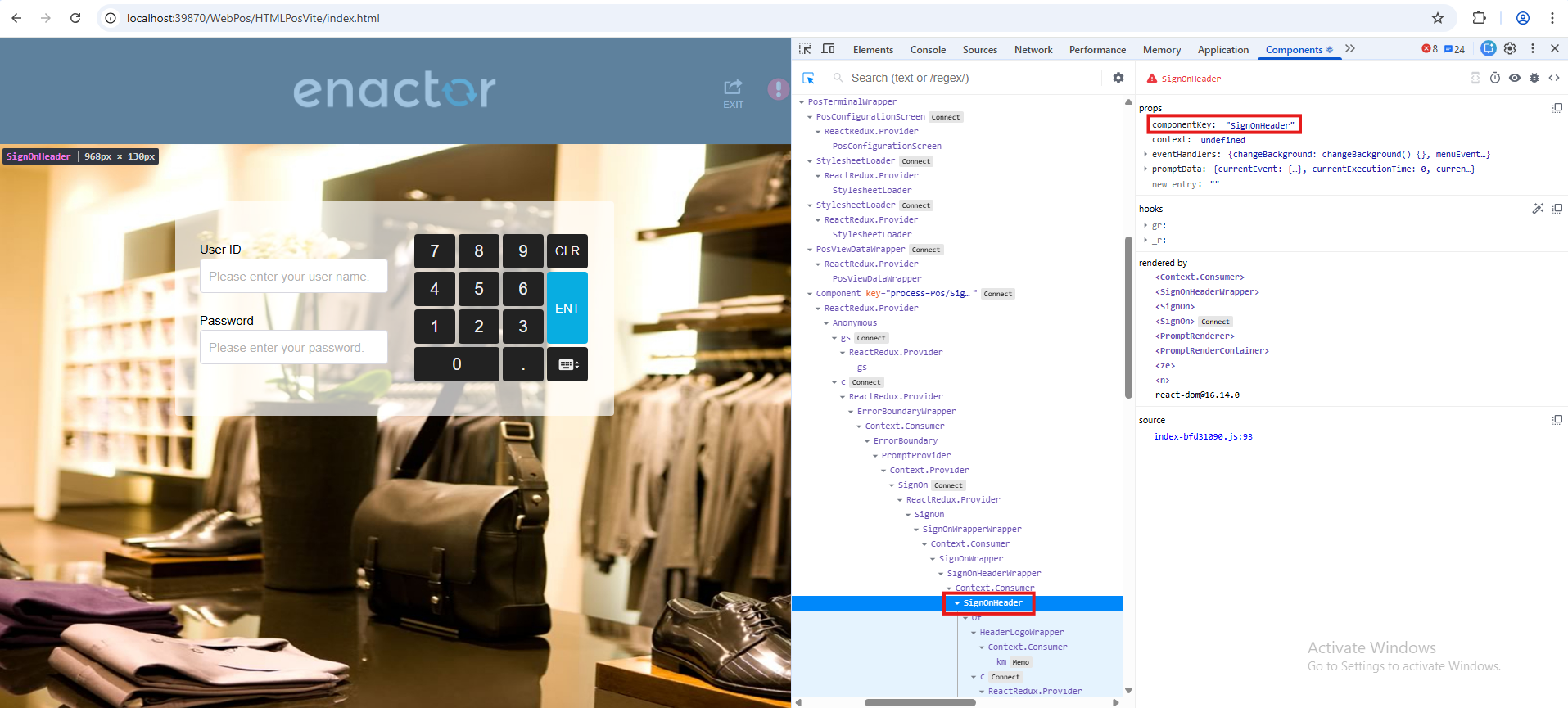The width and height of the screenshot is (1568, 708).
Task: Toggle device toolbar emulation icon
Action: [x=828, y=49]
